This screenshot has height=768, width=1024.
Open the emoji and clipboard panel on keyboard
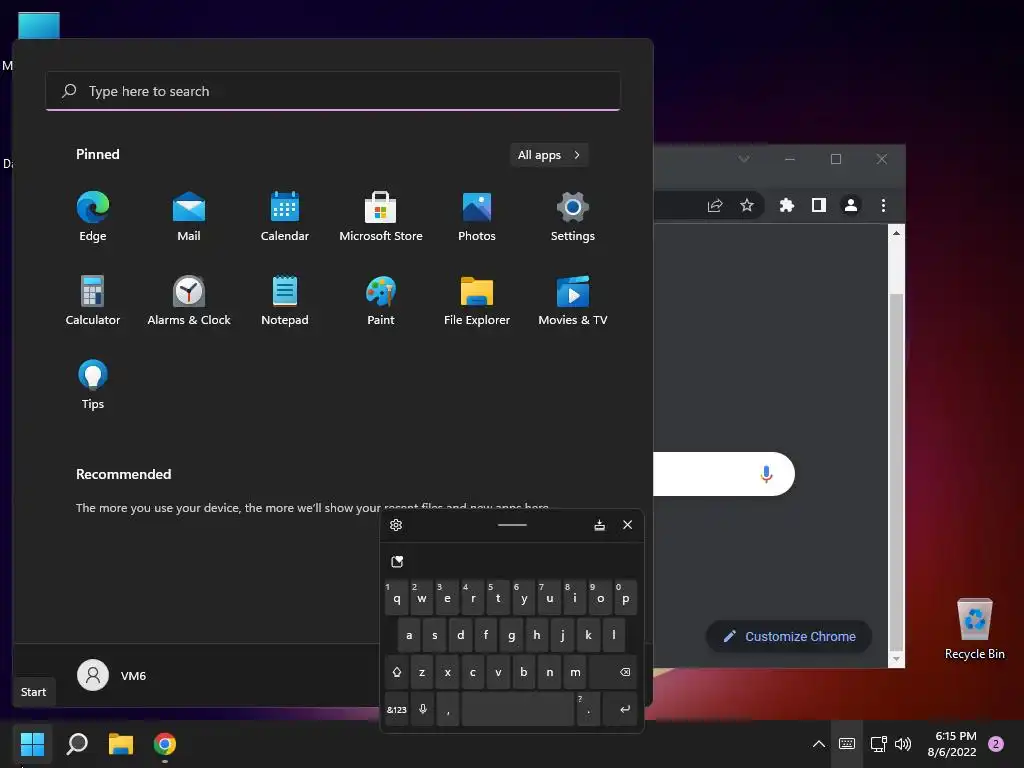(397, 562)
